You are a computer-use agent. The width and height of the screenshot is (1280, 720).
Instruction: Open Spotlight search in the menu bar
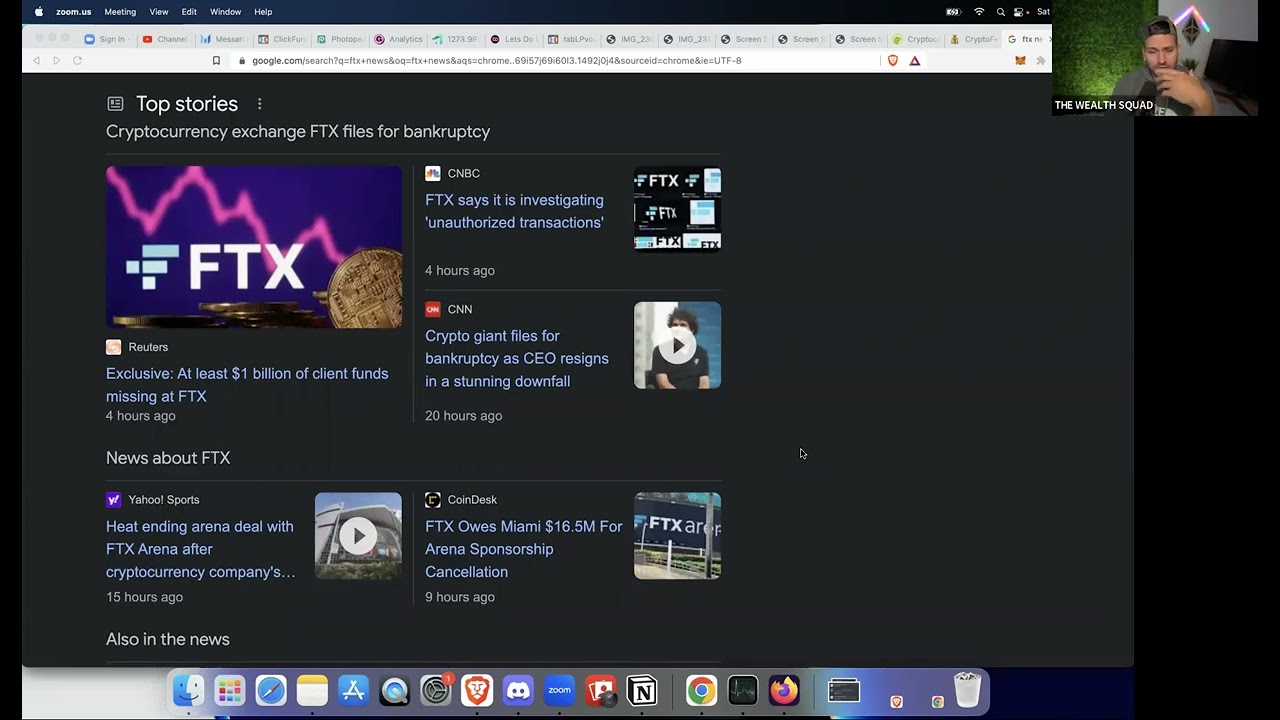point(1000,12)
